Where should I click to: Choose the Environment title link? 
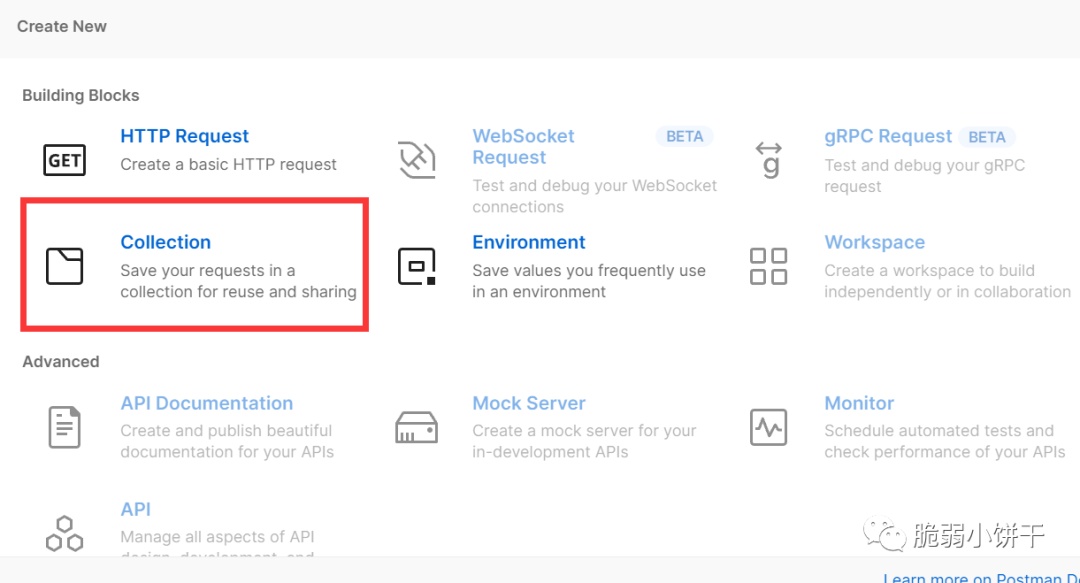pyautogui.click(x=528, y=242)
